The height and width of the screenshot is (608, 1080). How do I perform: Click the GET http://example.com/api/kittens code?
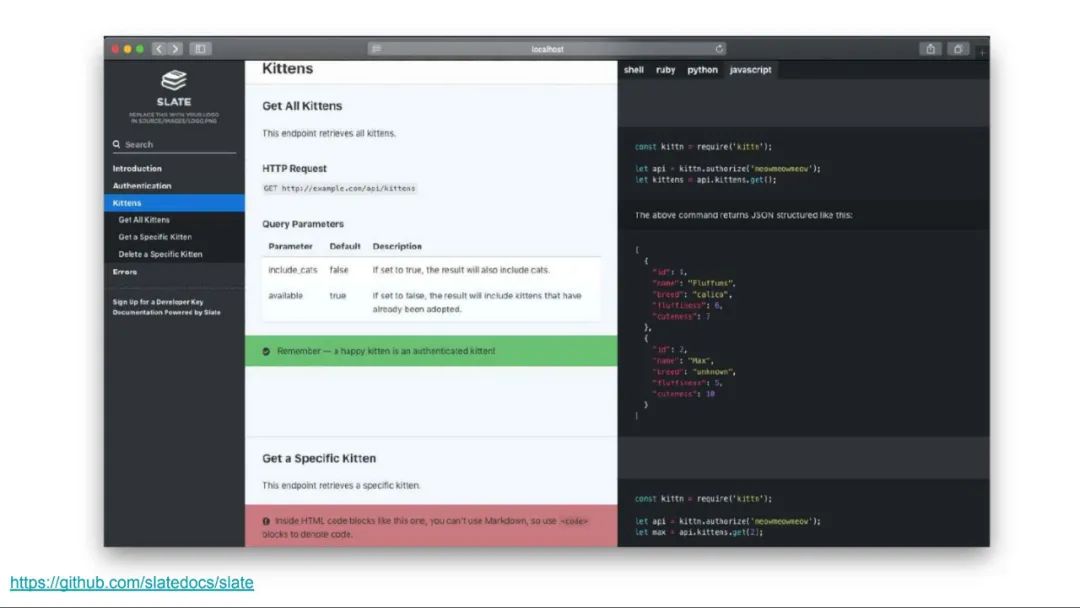(x=340, y=188)
